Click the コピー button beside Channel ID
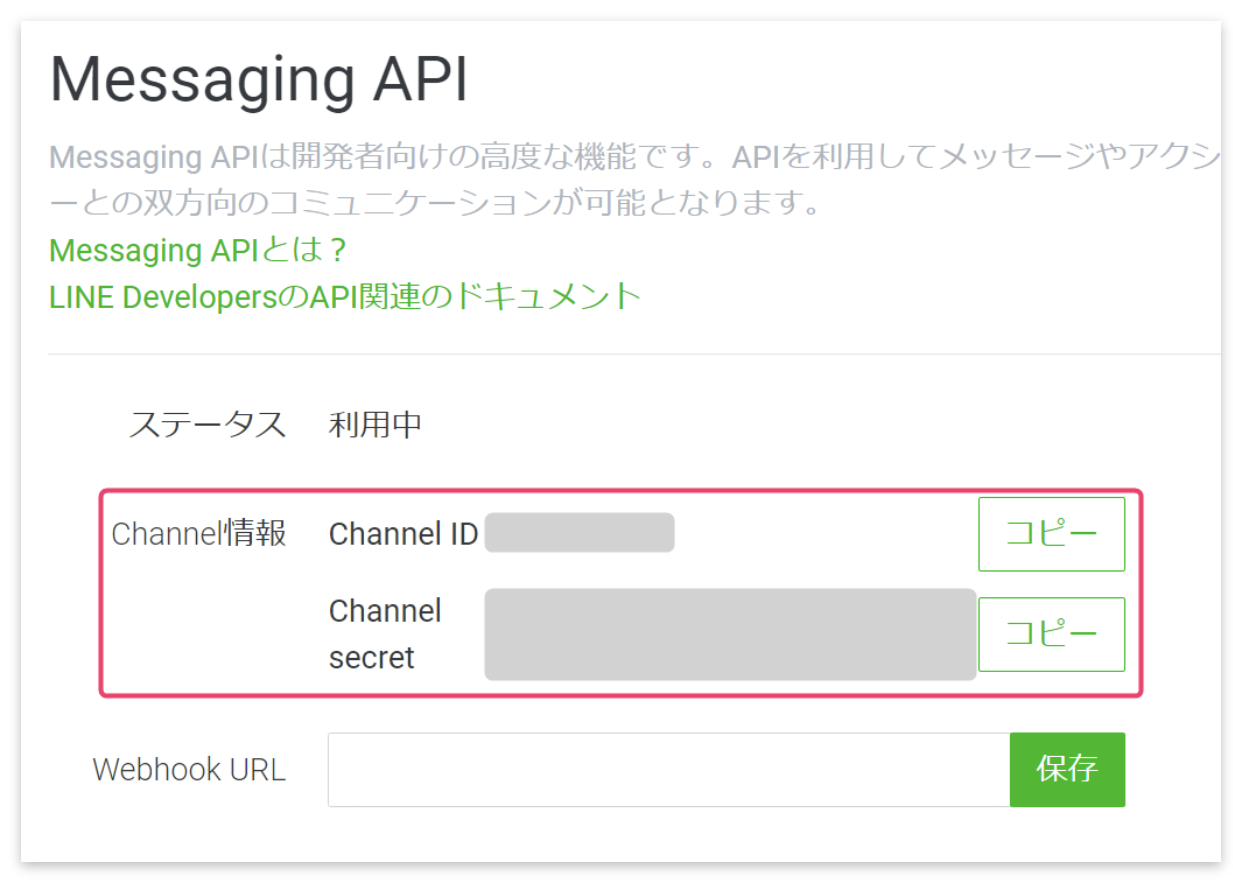 point(1051,533)
